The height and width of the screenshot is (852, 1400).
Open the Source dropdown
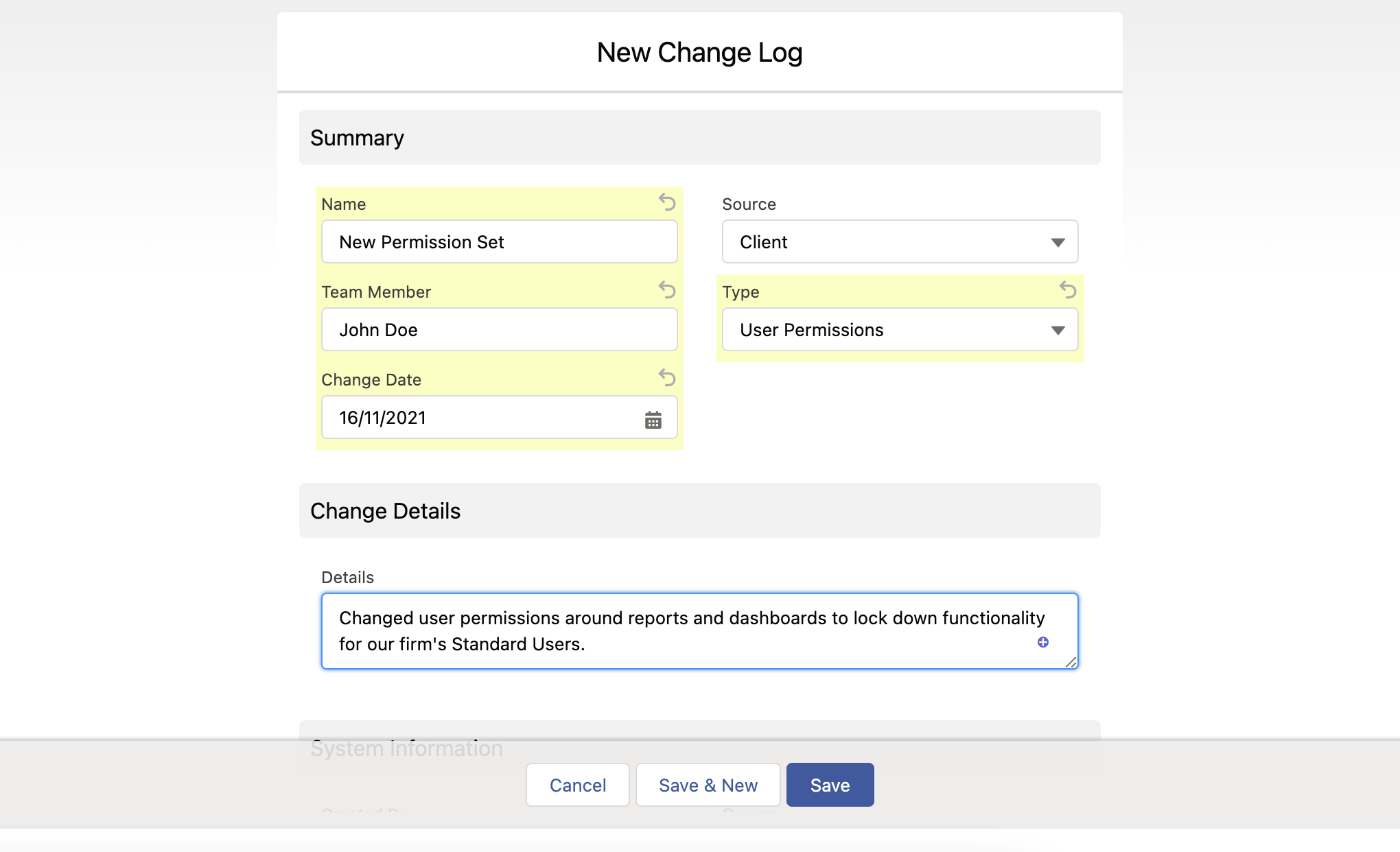tap(1059, 241)
